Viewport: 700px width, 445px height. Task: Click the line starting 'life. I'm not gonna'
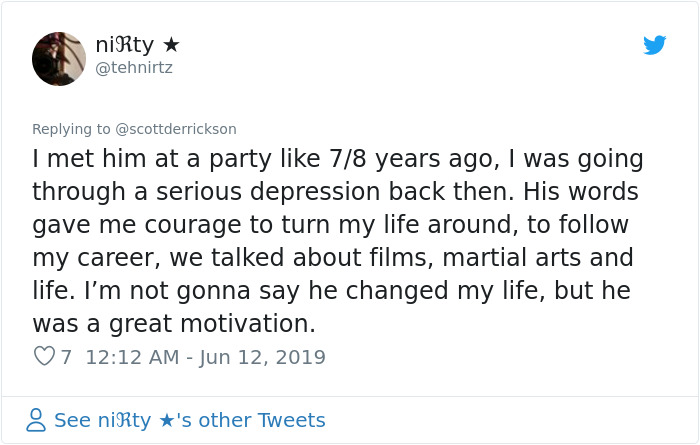click(330, 291)
